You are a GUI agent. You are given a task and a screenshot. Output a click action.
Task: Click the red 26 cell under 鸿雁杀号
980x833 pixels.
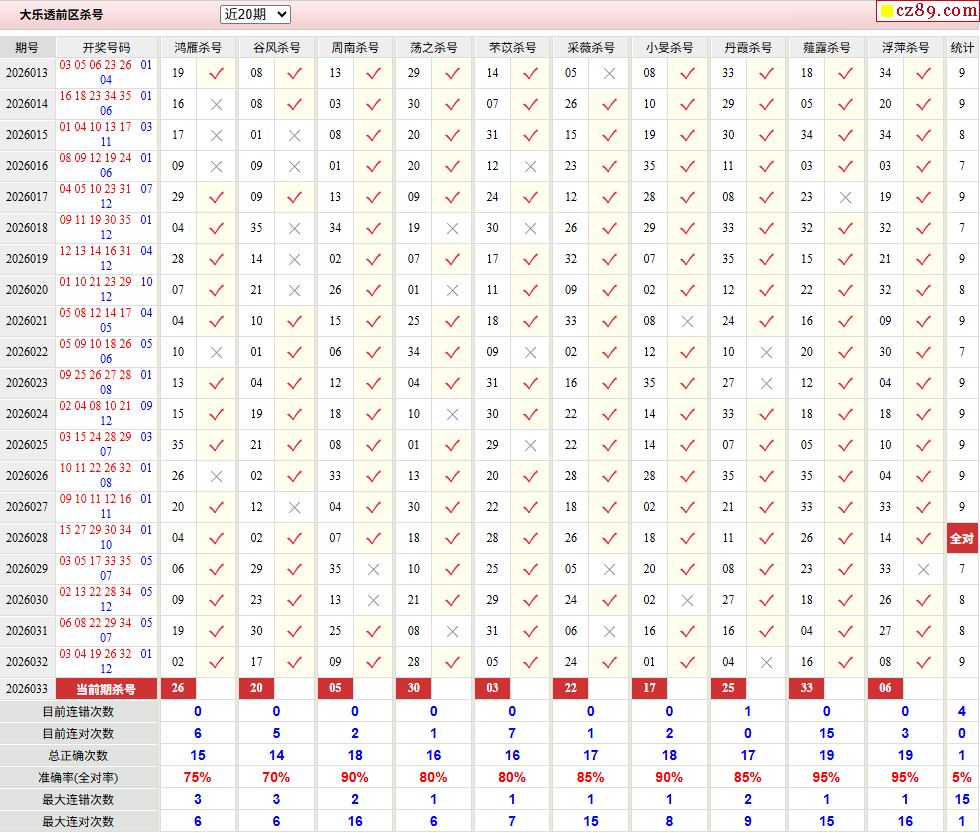pos(178,689)
